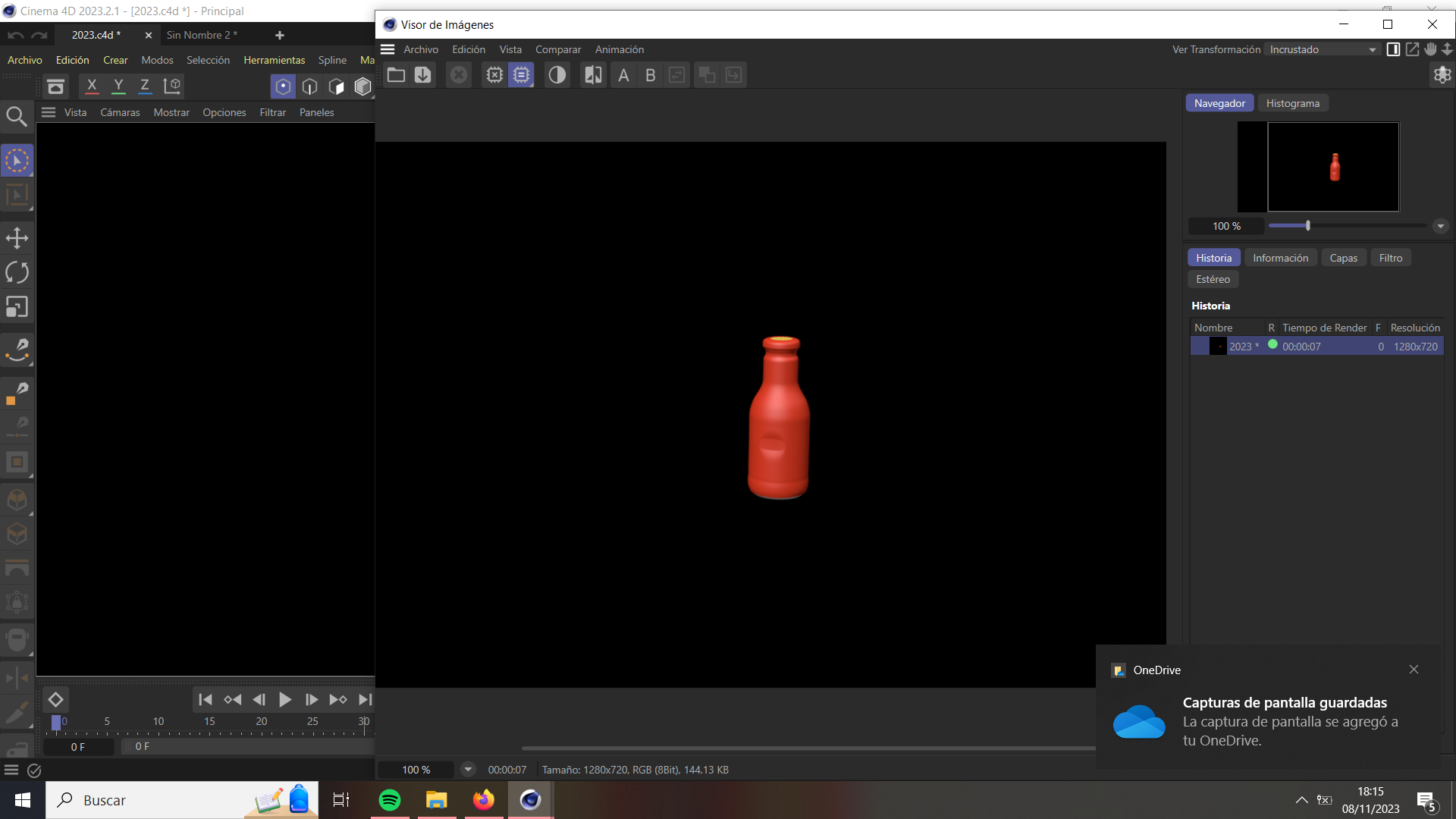This screenshot has height=819, width=1456.
Task: Select the Historia tab
Action: click(1213, 258)
